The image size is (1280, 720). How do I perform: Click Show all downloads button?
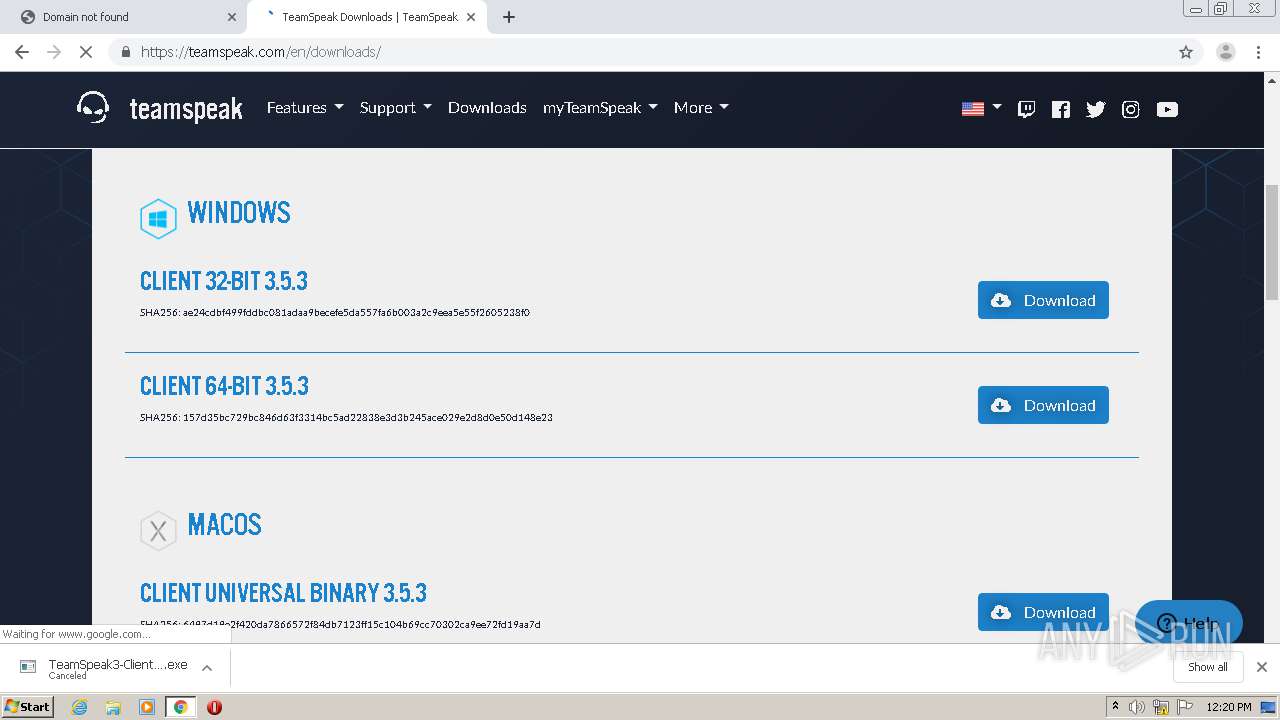(1207, 667)
